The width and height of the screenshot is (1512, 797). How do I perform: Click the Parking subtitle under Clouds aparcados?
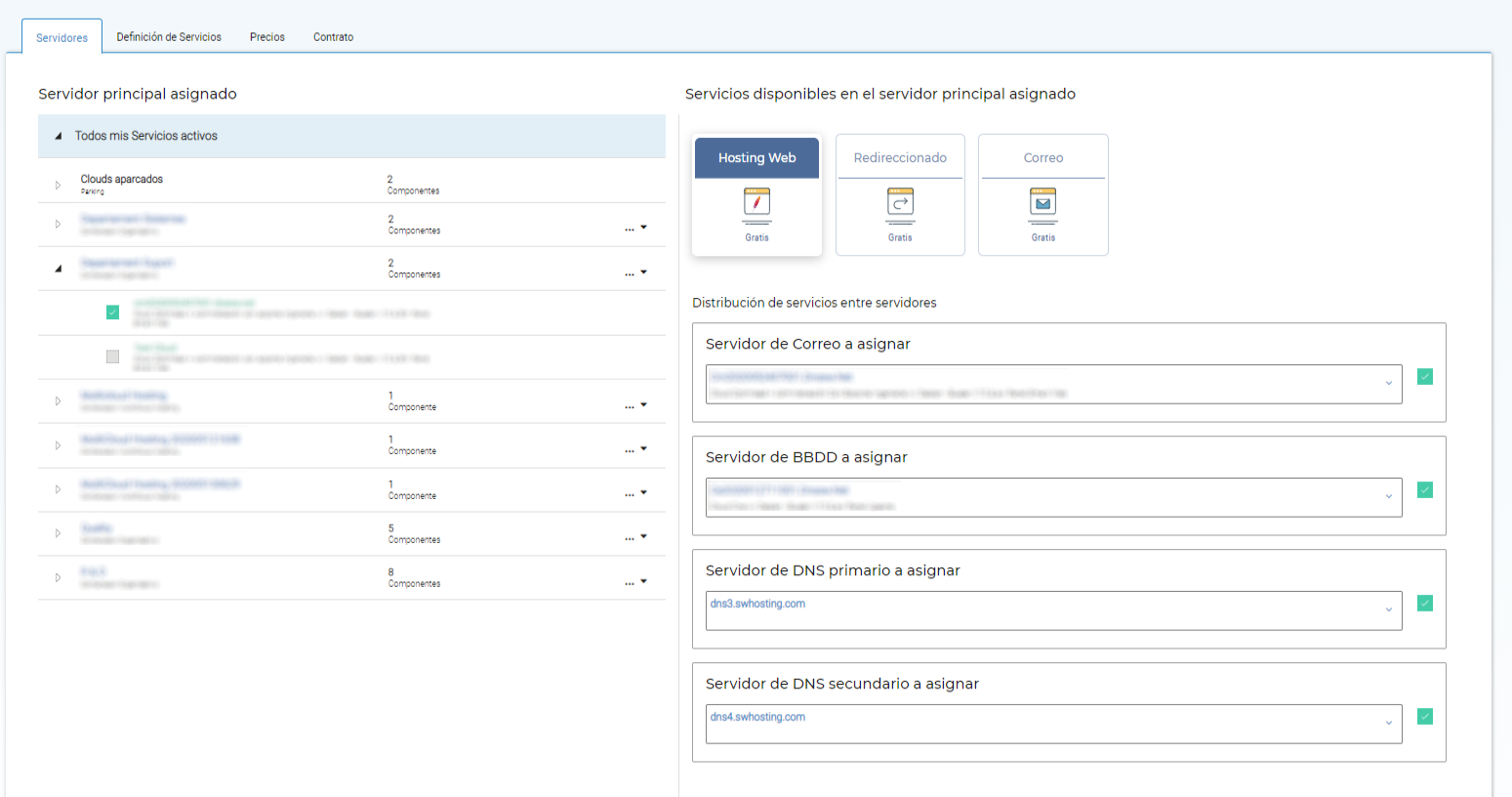click(x=93, y=191)
